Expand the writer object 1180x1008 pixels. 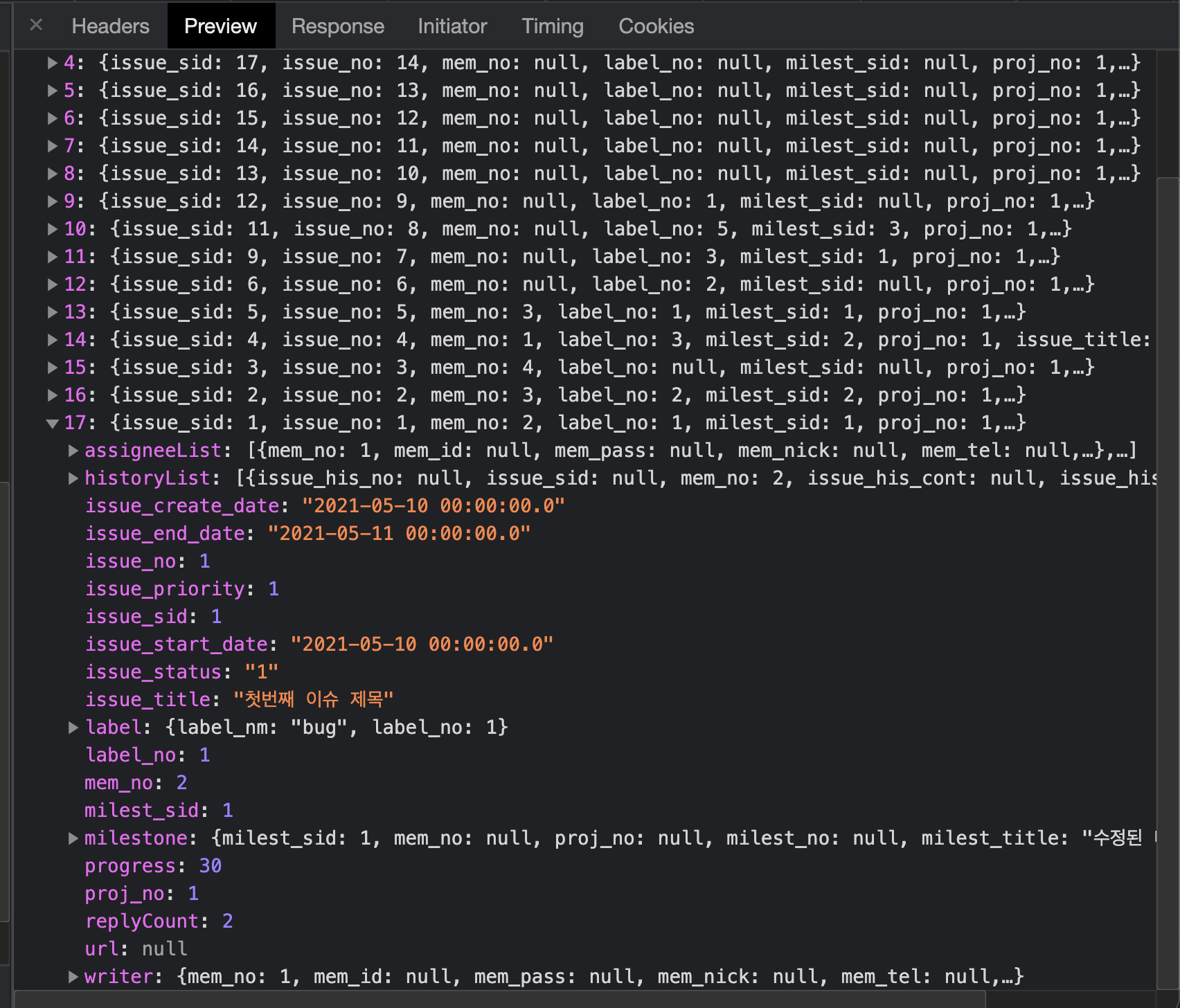[x=73, y=977]
